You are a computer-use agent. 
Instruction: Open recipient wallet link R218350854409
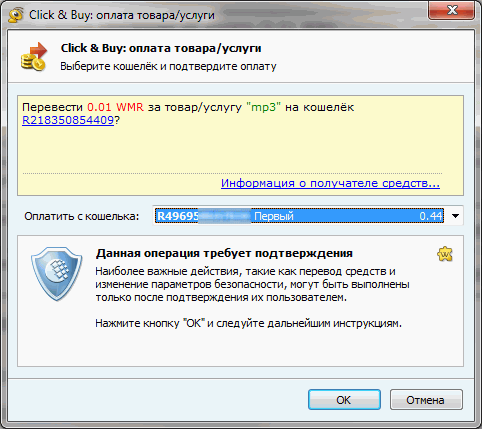pos(68,120)
